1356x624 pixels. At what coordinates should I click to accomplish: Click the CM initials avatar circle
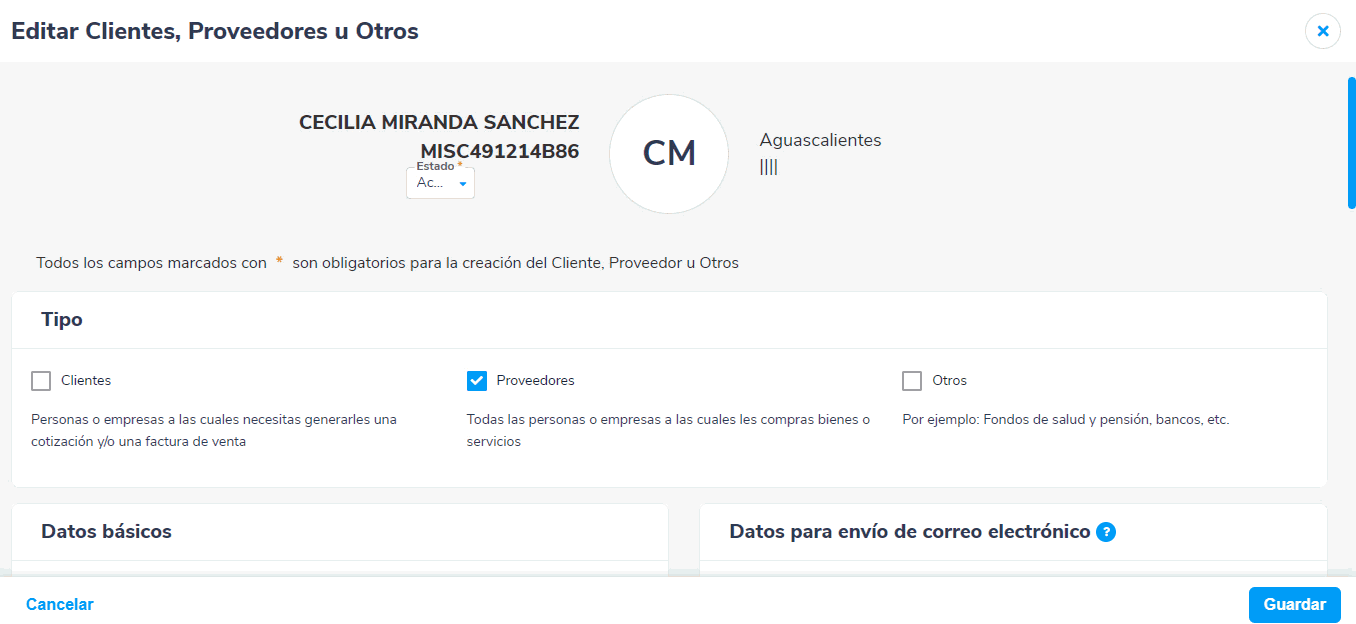click(669, 154)
